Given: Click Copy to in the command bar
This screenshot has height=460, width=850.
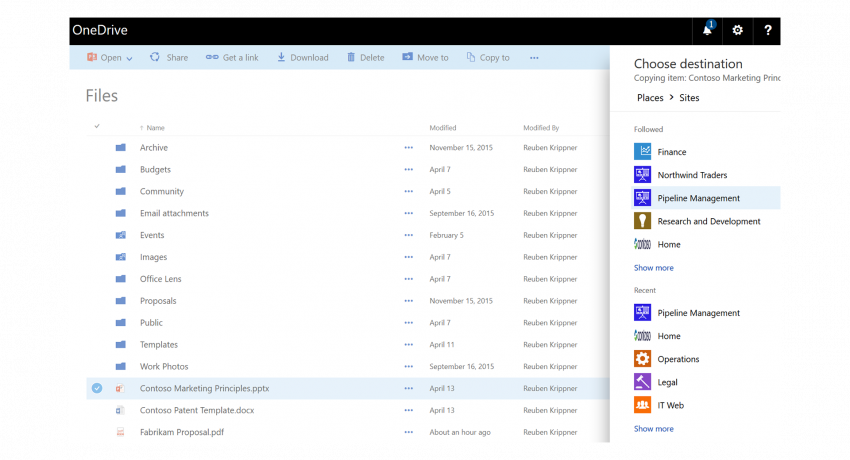Looking at the screenshot, I should click(x=488, y=57).
